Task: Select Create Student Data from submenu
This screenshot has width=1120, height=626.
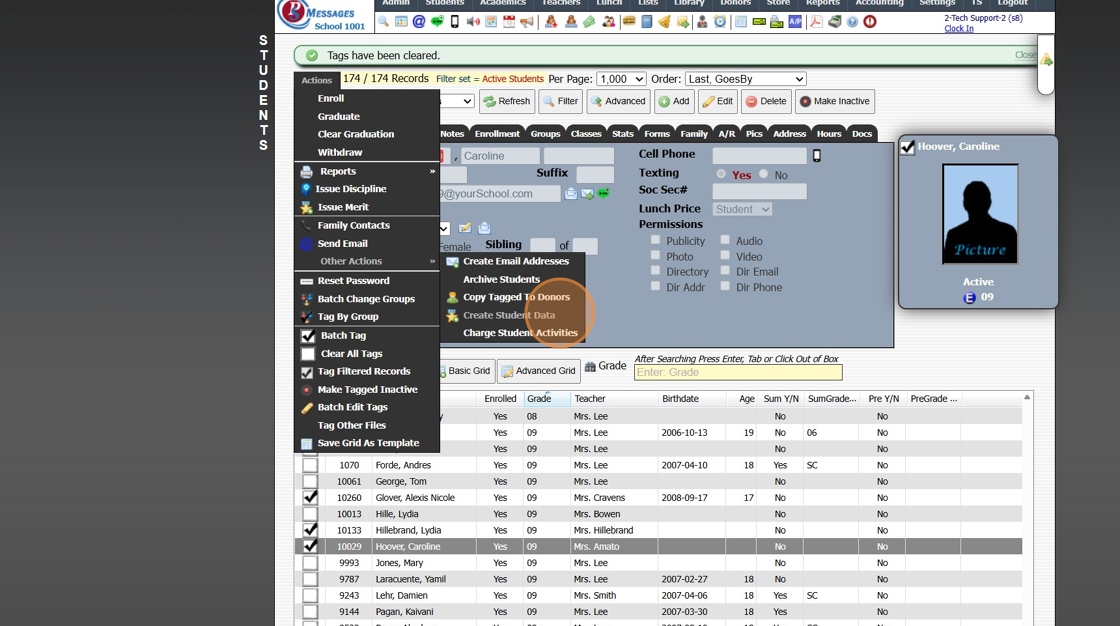Action: click(508, 315)
